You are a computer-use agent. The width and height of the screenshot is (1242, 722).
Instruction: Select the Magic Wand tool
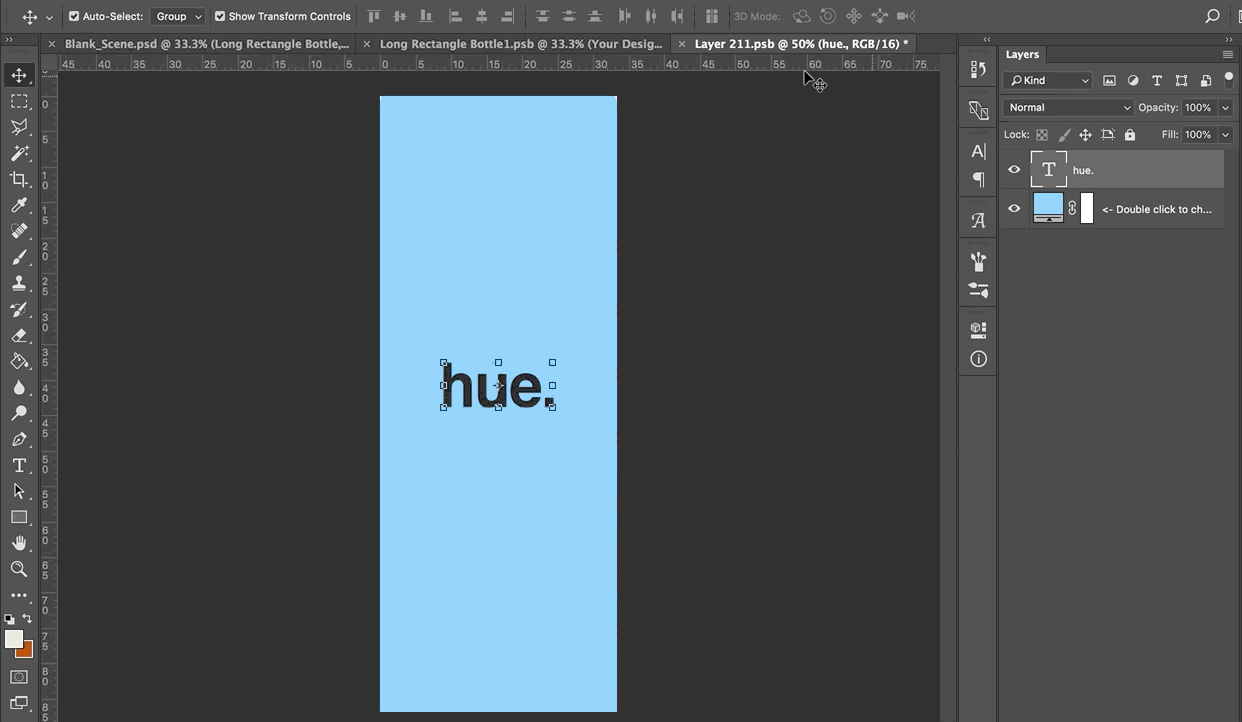[19, 153]
